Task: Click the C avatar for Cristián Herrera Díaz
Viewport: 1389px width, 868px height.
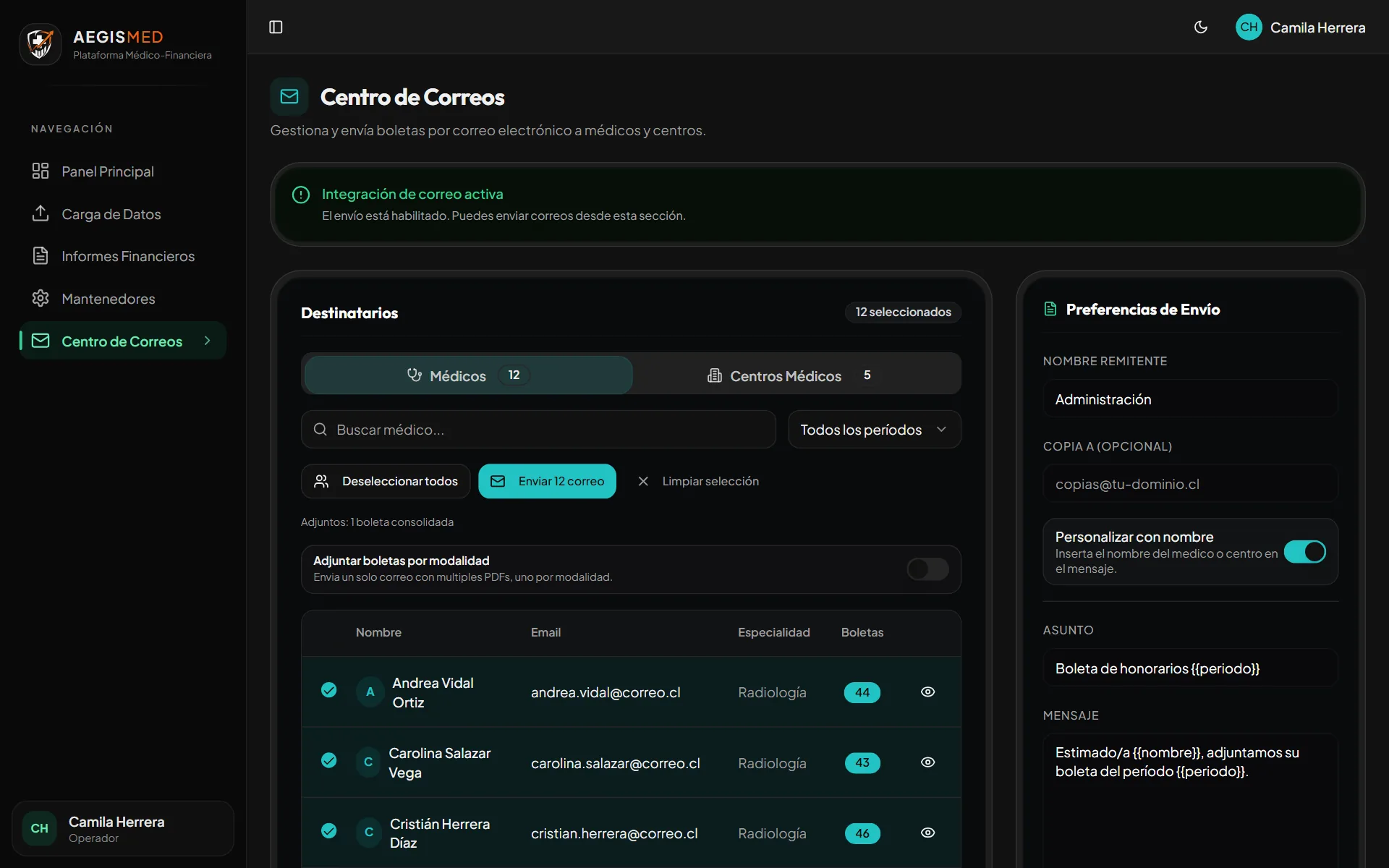Action: 369,833
